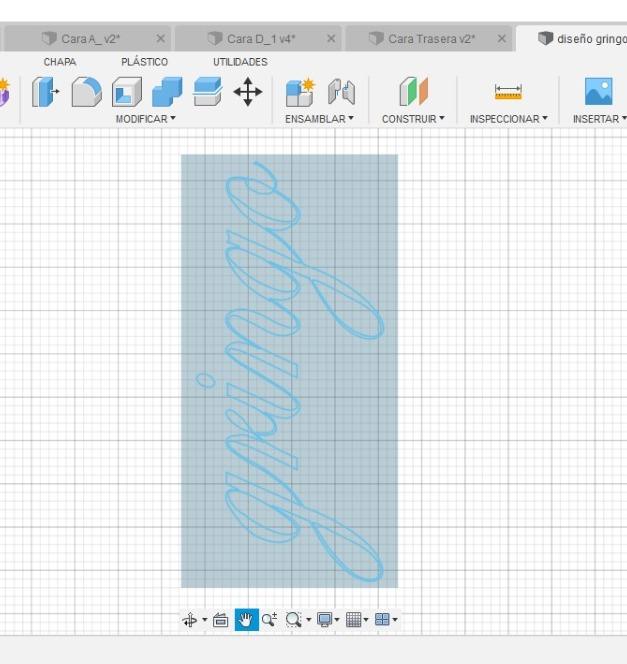Open the Grid settings dropdown arrow
The height and width of the screenshot is (664, 627).
tap(366, 620)
